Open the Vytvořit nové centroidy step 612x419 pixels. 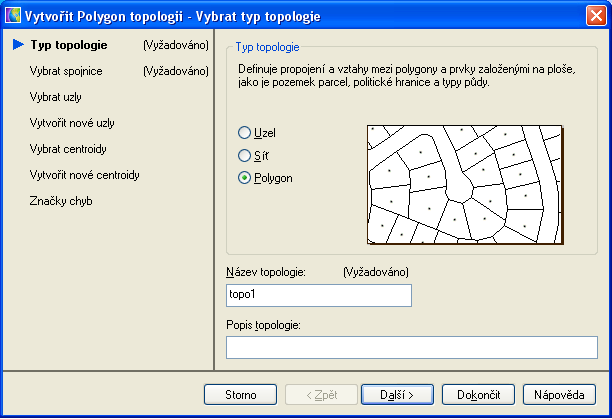coord(84,175)
